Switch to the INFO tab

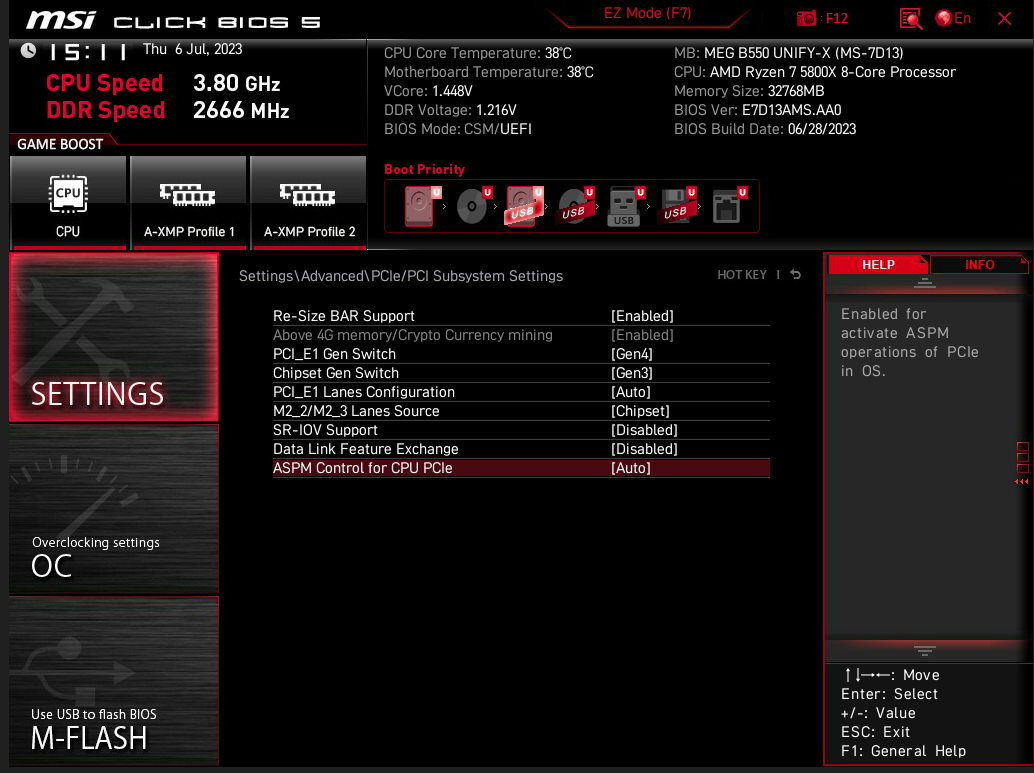click(x=979, y=264)
